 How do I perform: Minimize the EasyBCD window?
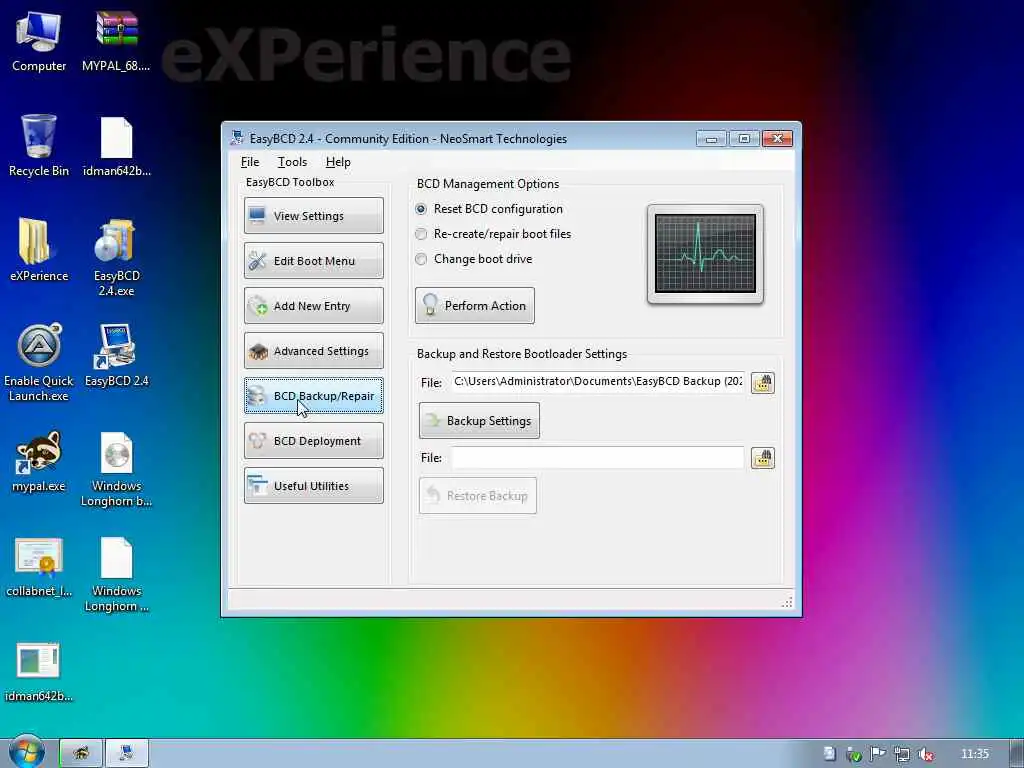(x=711, y=138)
